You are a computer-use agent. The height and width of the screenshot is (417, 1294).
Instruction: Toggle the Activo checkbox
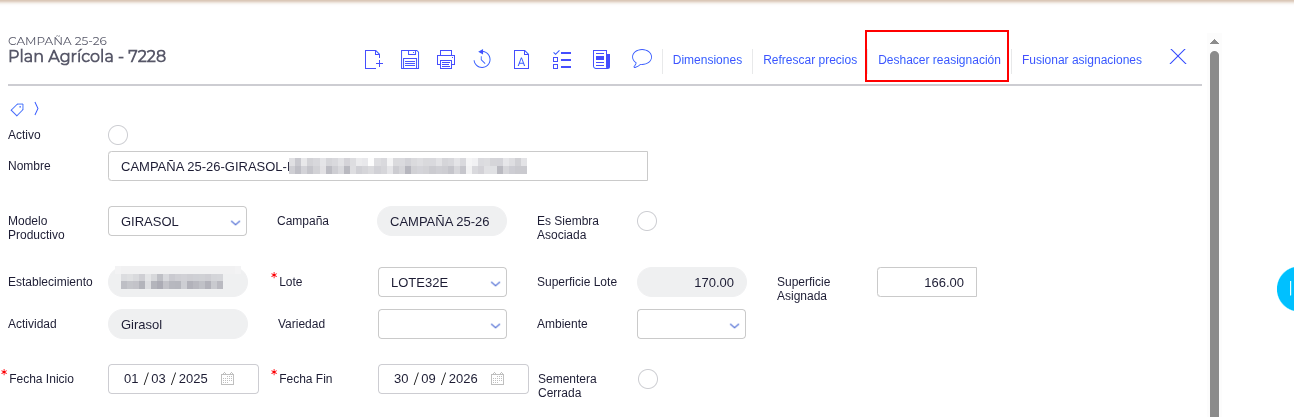[117, 134]
